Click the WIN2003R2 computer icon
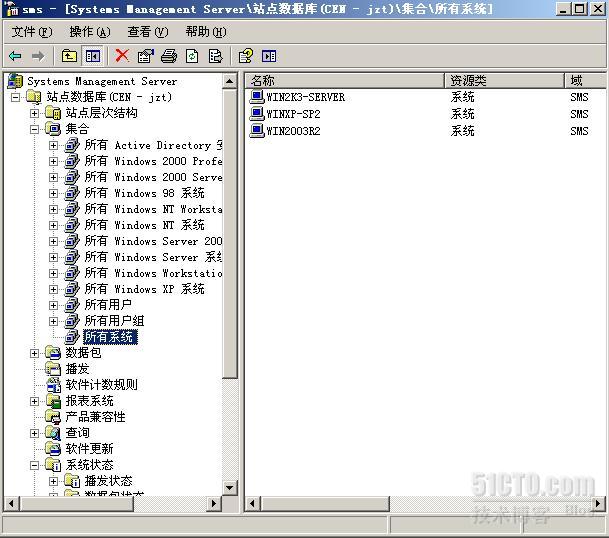The image size is (609, 538). (x=256, y=131)
